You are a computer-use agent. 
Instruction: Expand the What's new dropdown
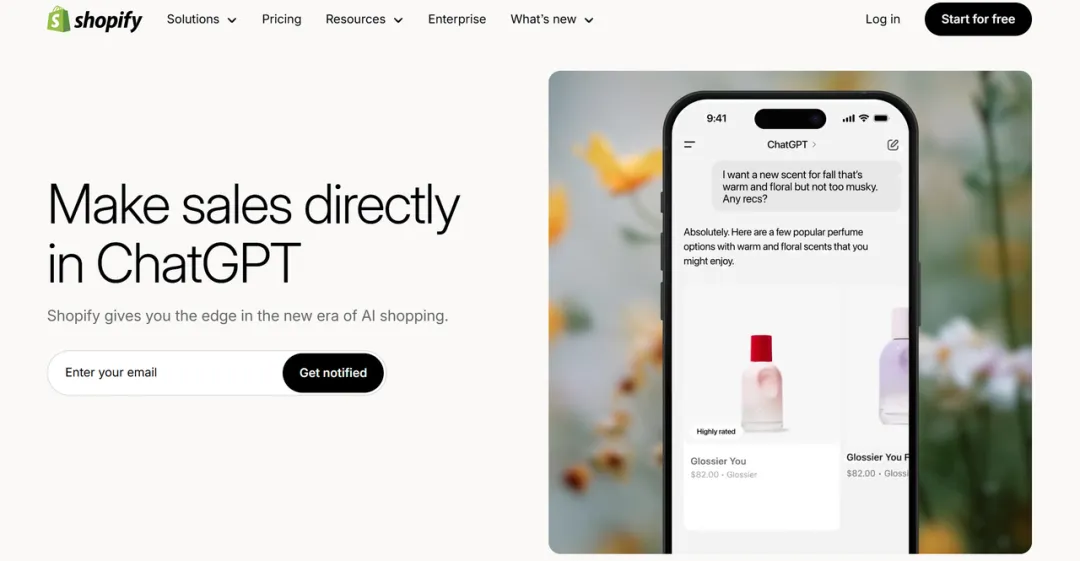pyautogui.click(x=552, y=19)
